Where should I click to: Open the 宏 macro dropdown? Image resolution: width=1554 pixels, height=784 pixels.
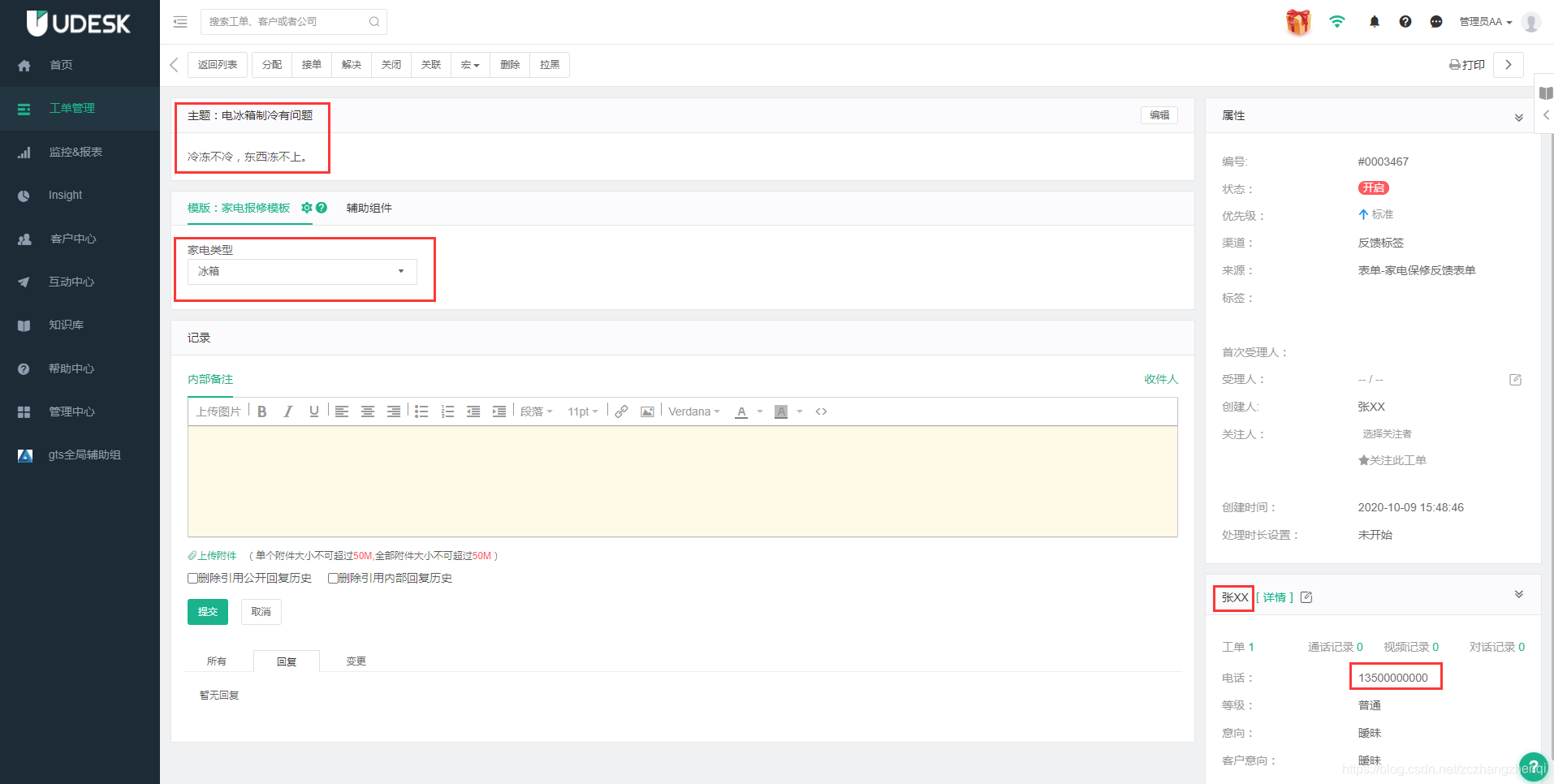(x=470, y=65)
